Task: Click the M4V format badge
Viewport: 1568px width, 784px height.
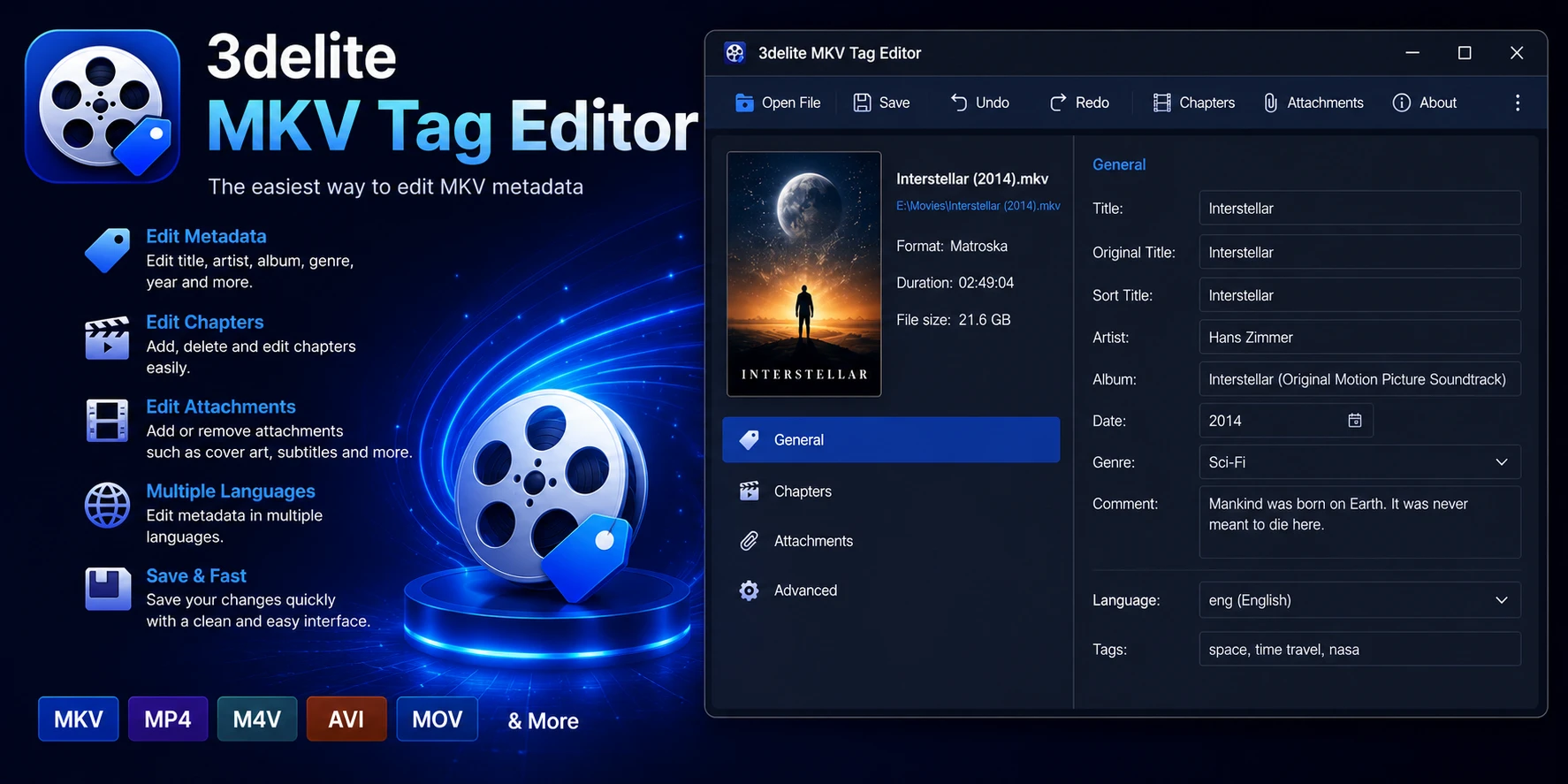Action: [257, 719]
